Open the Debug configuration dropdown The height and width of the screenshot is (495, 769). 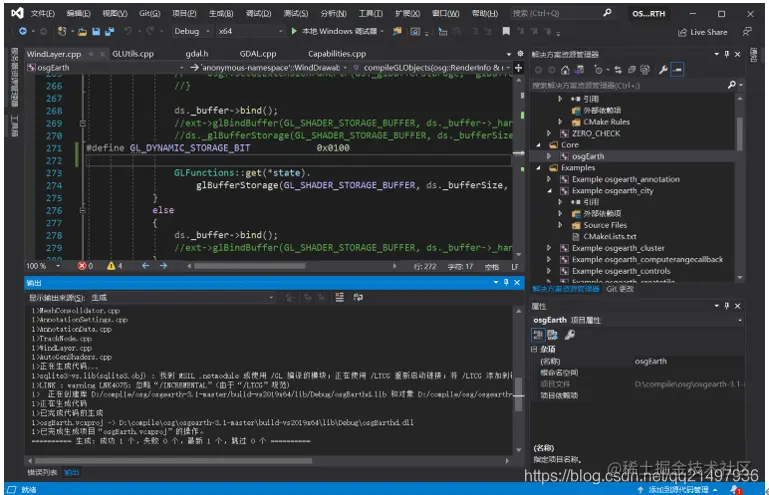(x=192, y=31)
